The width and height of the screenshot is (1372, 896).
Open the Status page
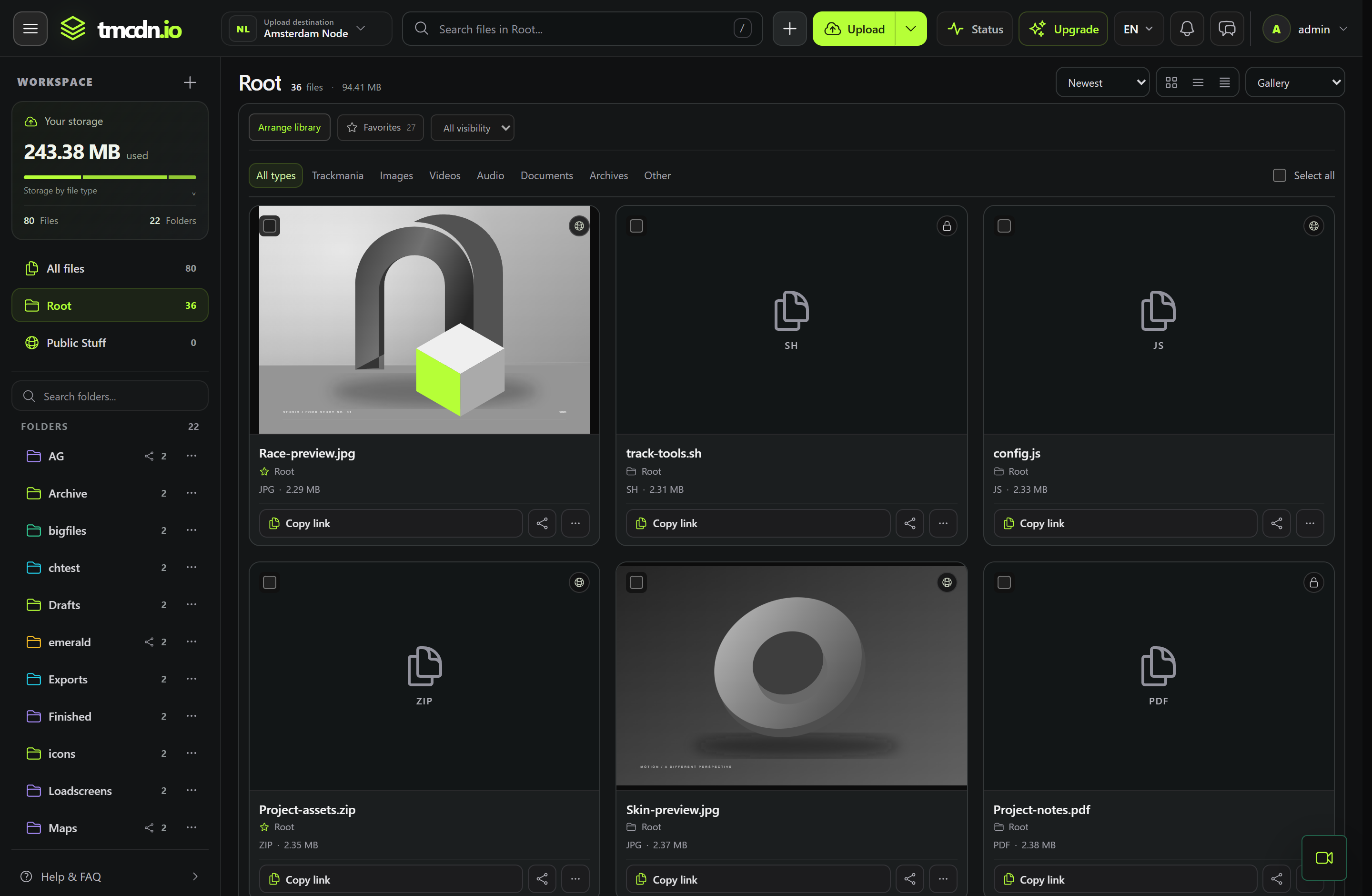click(x=975, y=28)
